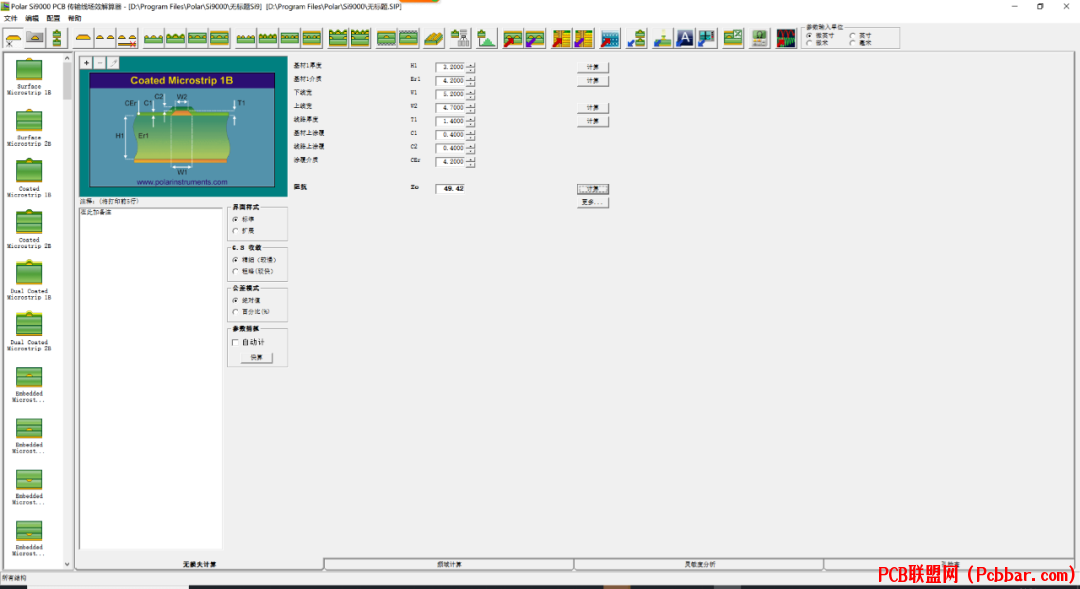Select the Surface Microstrip 2B structure

click(x=29, y=128)
